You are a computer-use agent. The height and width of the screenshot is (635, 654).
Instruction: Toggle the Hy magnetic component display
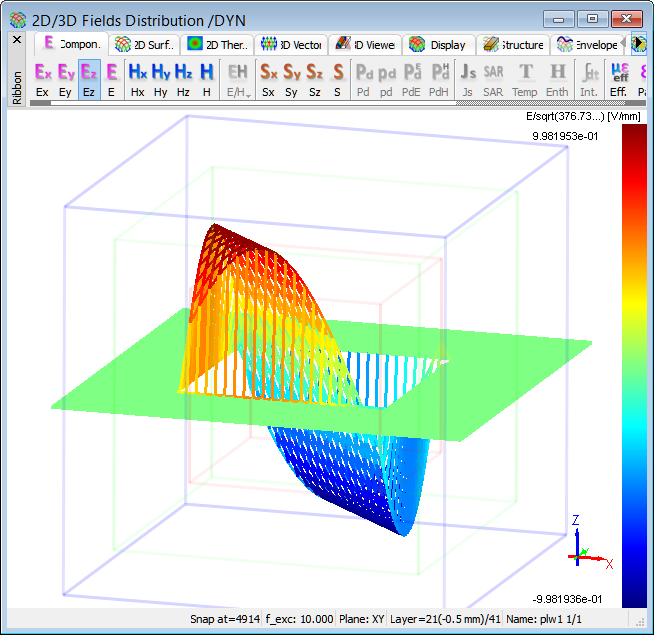[x=160, y=78]
